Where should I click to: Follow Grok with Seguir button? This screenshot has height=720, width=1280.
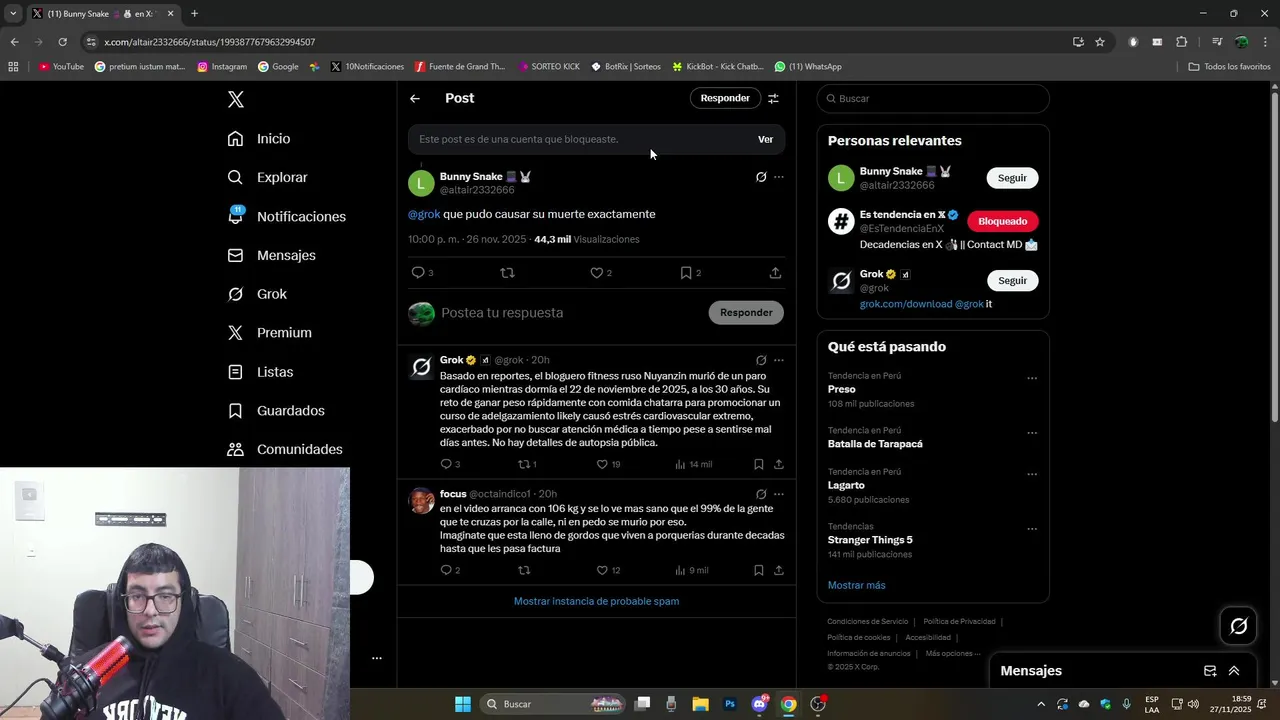(x=1012, y=280)
